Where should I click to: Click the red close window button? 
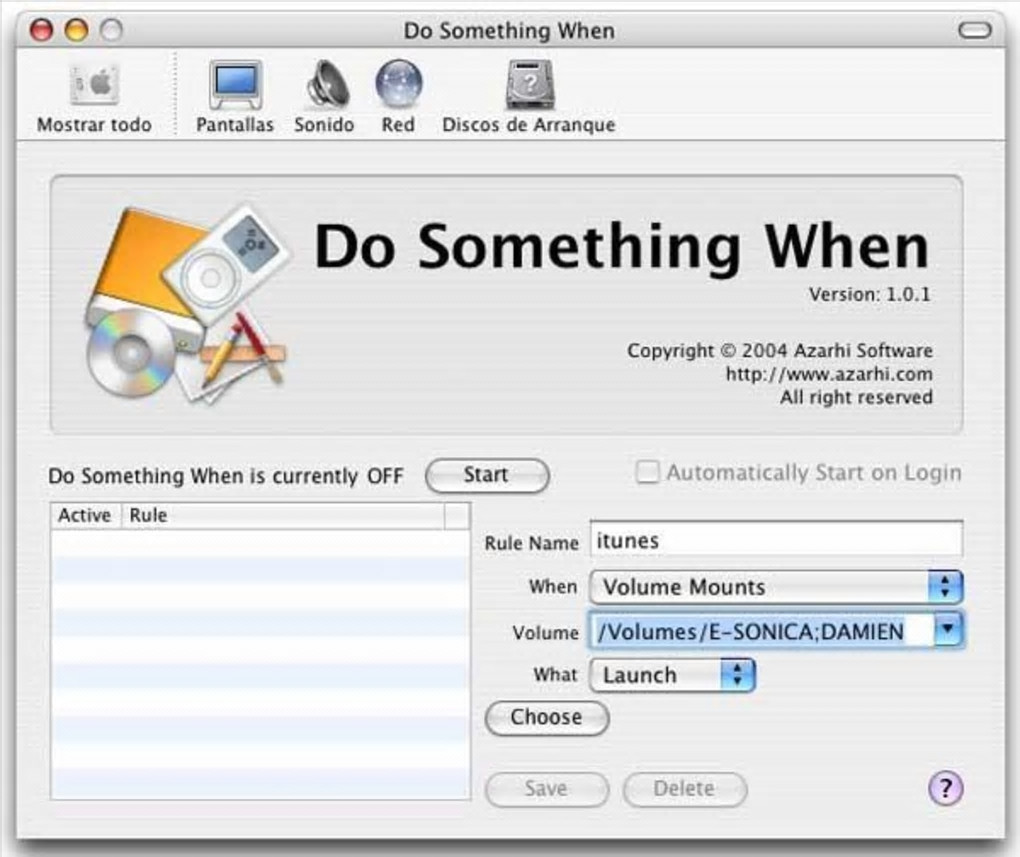[x=42, y=30]
